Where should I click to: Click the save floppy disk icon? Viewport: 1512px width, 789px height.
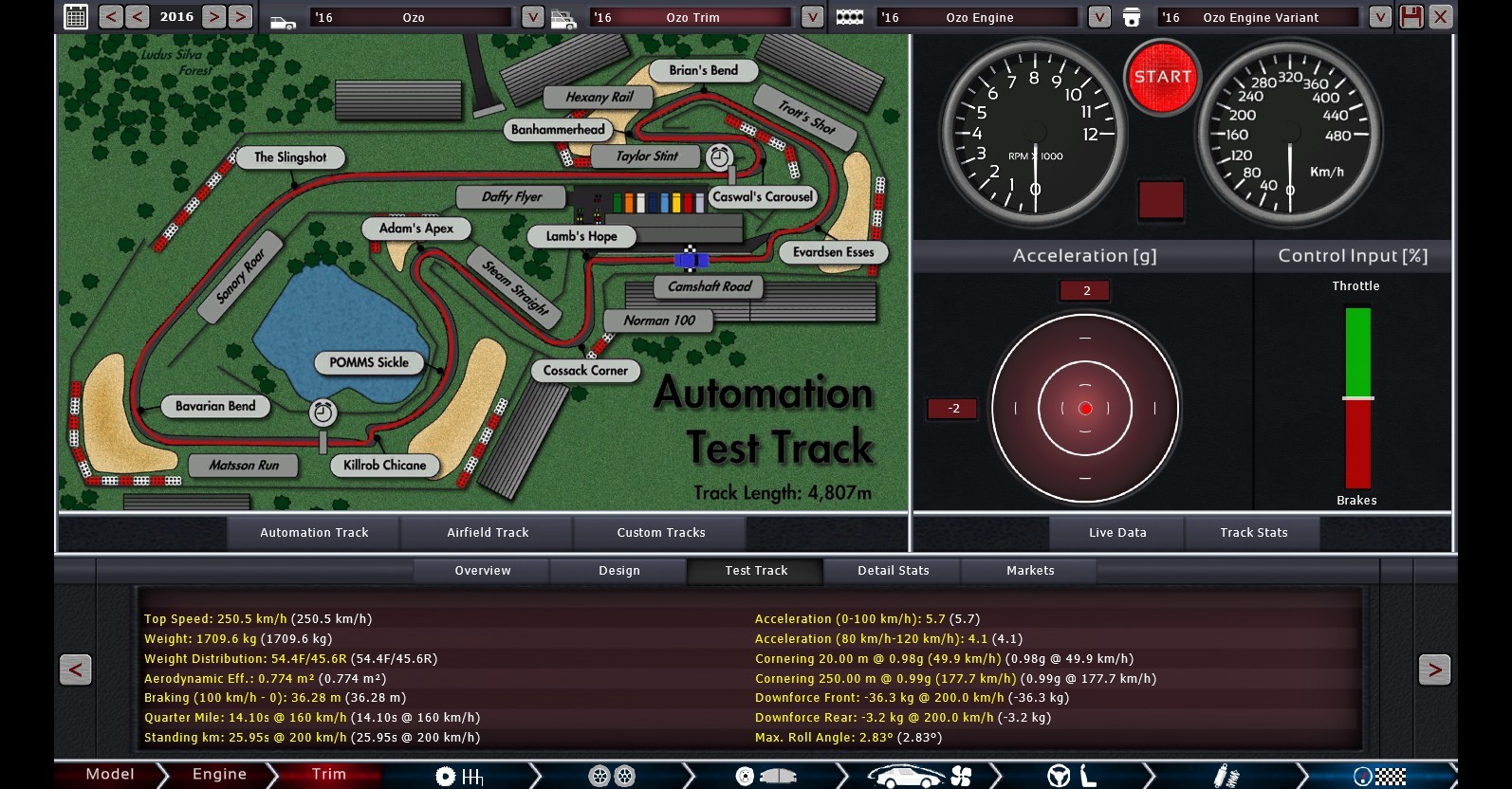click(x=1411, y=17)
